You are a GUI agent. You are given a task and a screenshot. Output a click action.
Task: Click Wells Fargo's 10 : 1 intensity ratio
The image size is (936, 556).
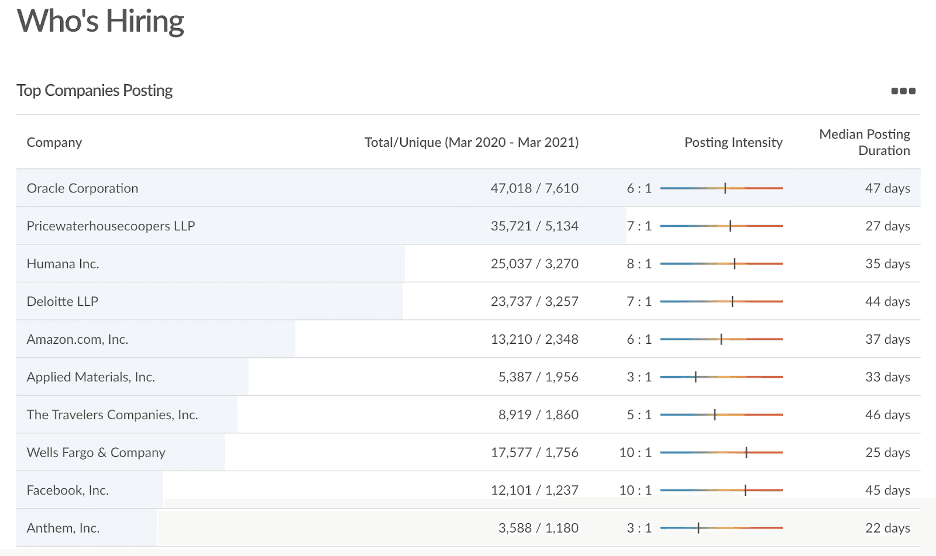click(x=635, y=452)
